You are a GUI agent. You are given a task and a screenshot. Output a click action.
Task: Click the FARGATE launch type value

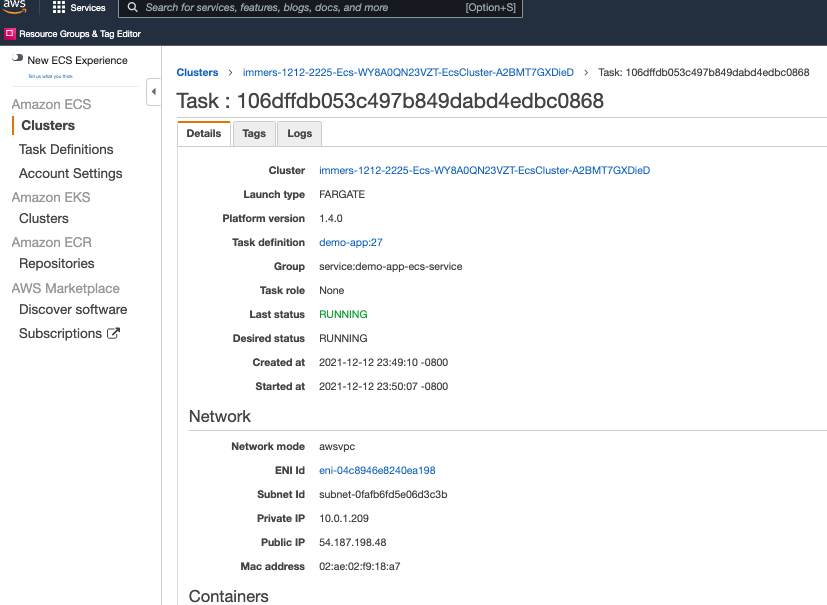(x=342, y=195)
